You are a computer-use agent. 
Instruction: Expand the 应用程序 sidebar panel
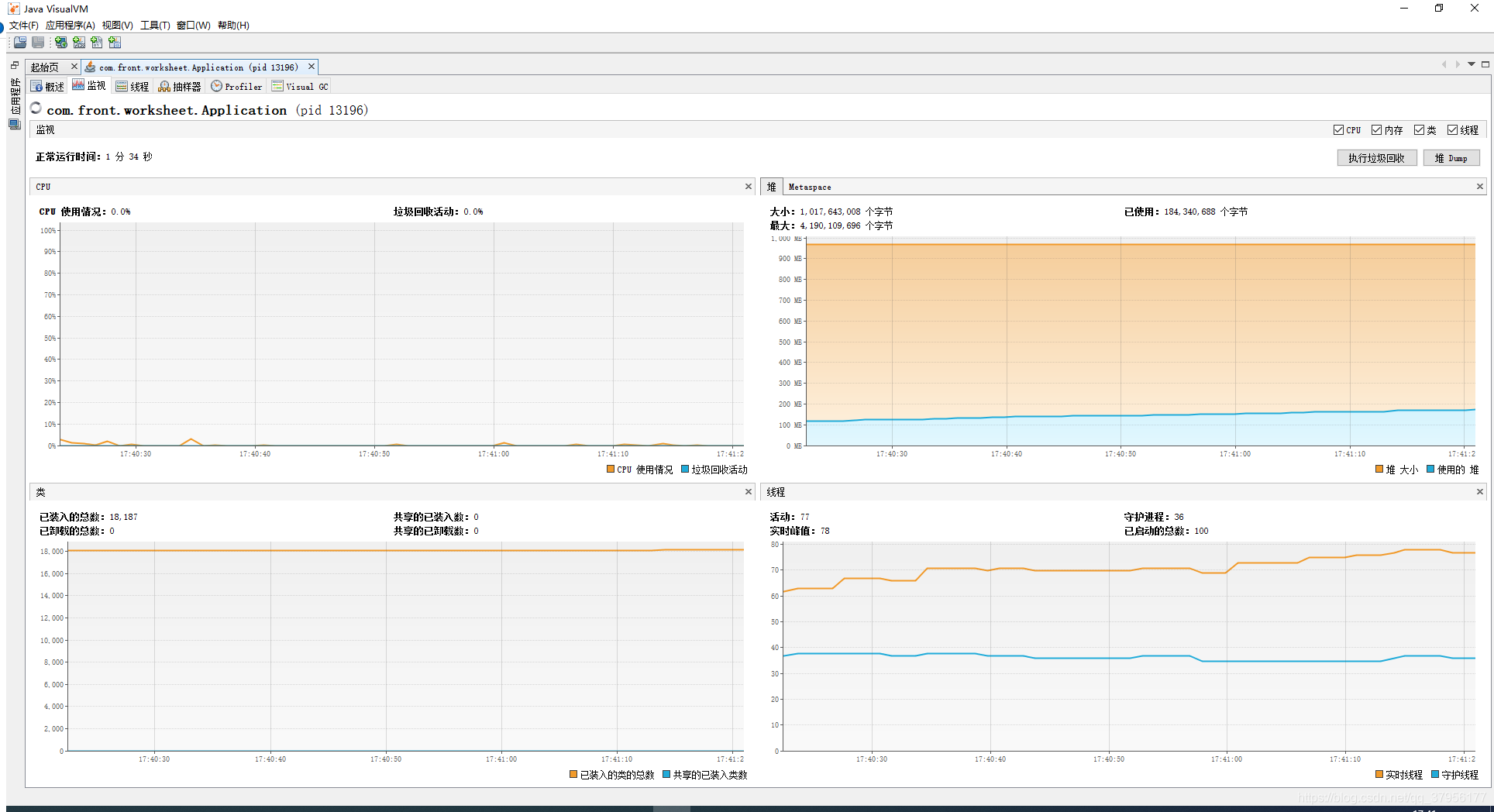point(15,96)
